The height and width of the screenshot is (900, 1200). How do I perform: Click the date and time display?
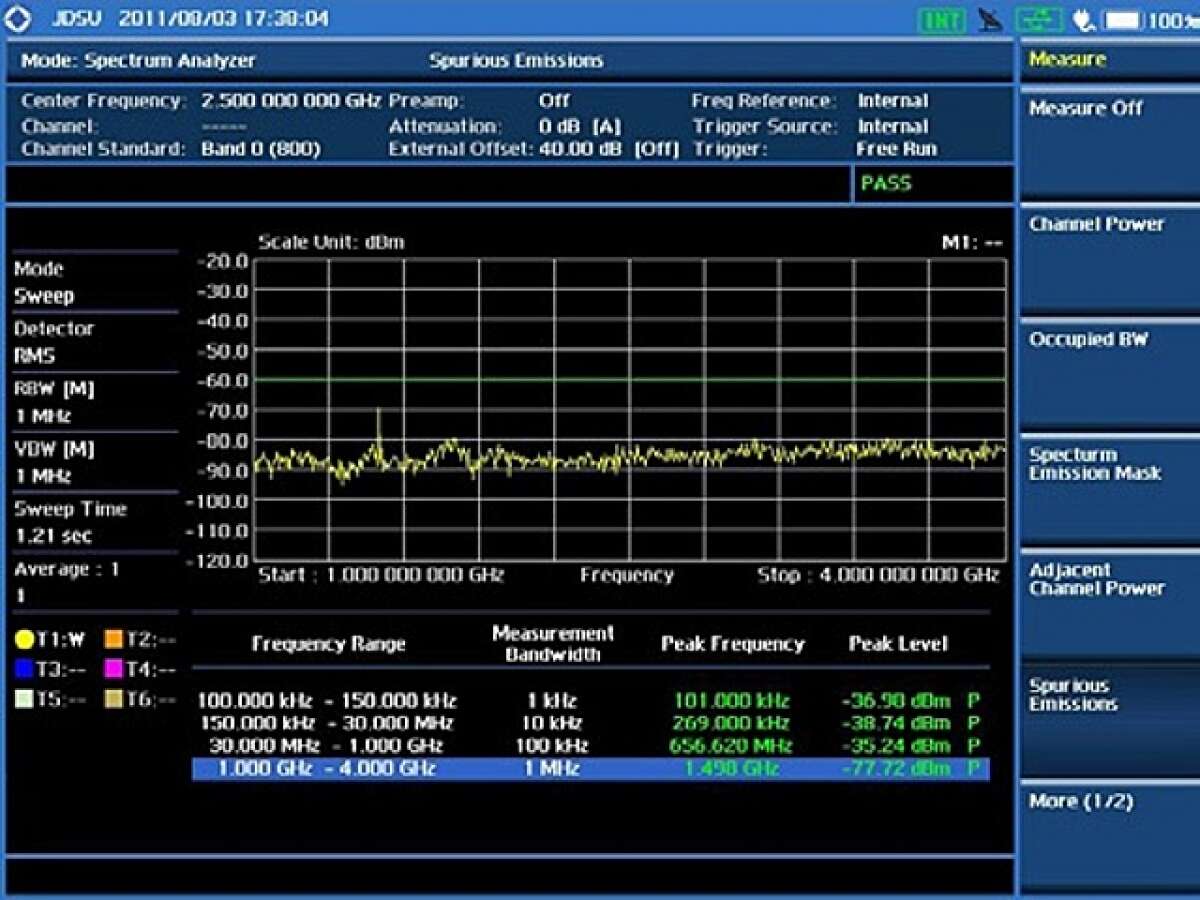click(223, 19)
